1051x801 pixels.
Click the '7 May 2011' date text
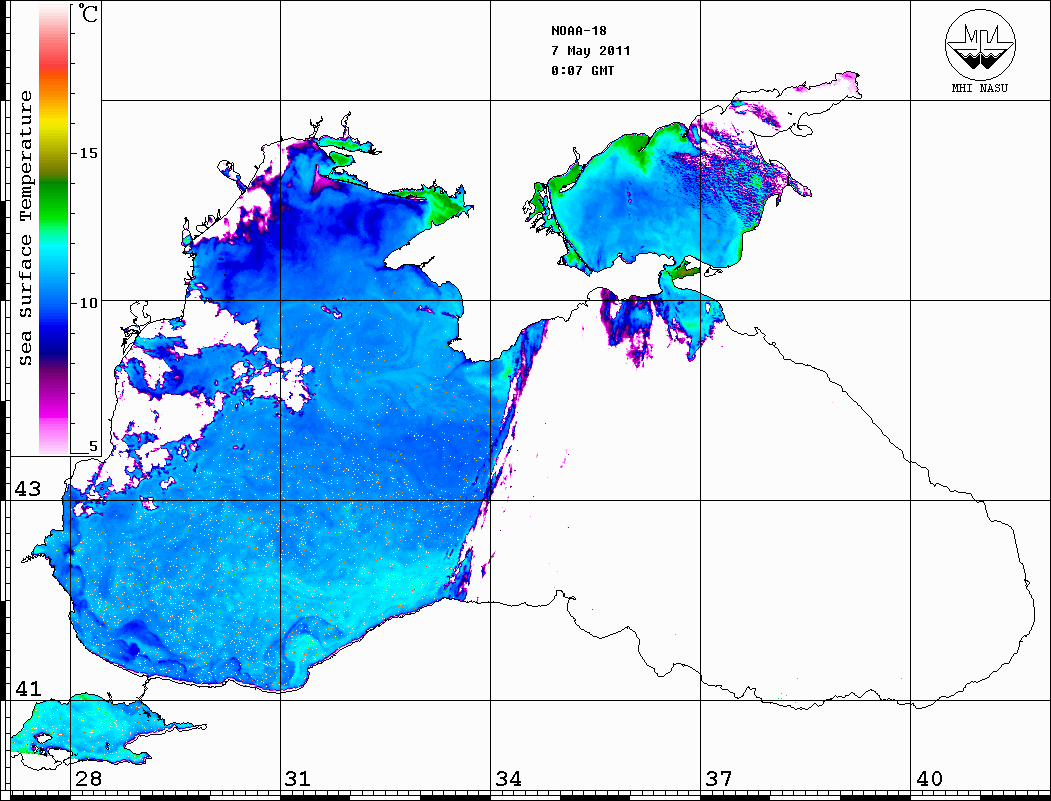pos(591,51)
